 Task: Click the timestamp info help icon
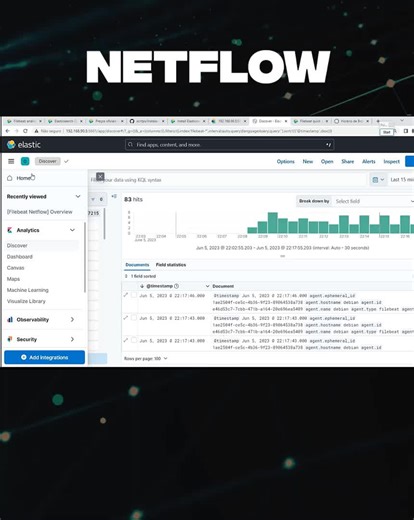(x=176, y=286)
